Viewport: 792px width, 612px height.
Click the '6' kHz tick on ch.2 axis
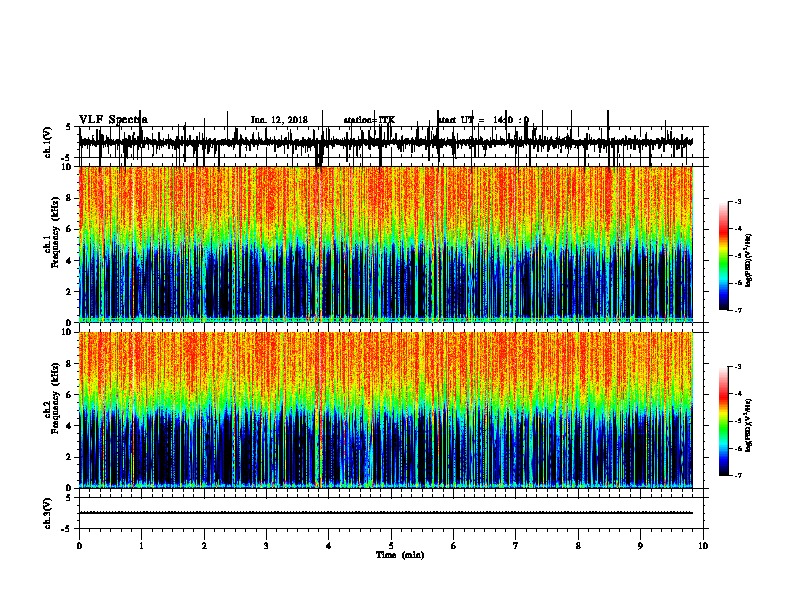coord(69,395)
